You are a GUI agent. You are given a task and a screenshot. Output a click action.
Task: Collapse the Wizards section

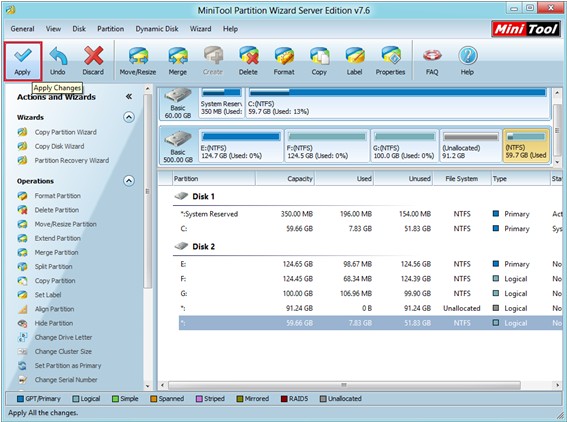click(x=129, y=117)
